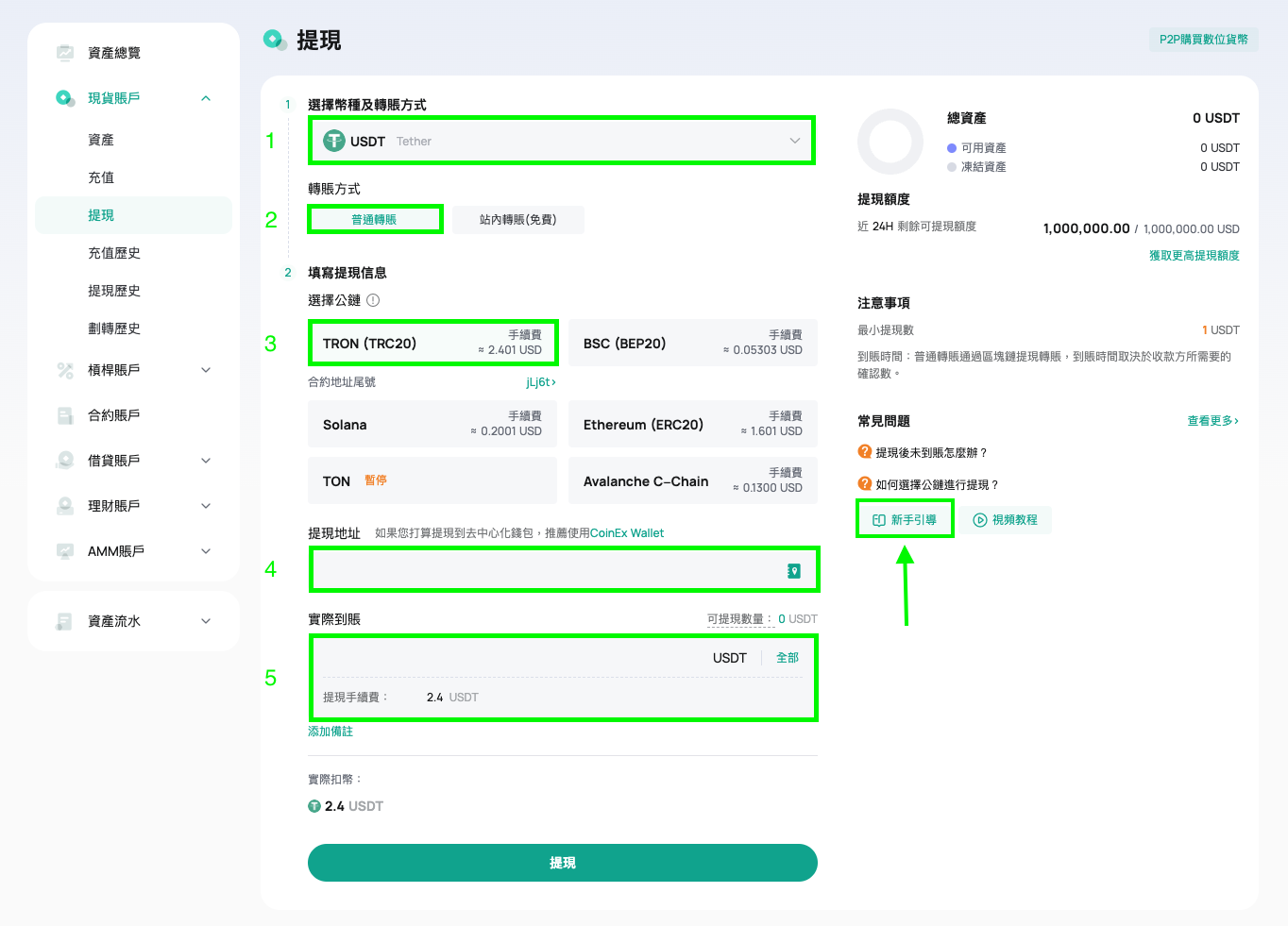Open the USDT coin selection dropdown
This screenshot has height=926, width=1288.
(562, 141)
